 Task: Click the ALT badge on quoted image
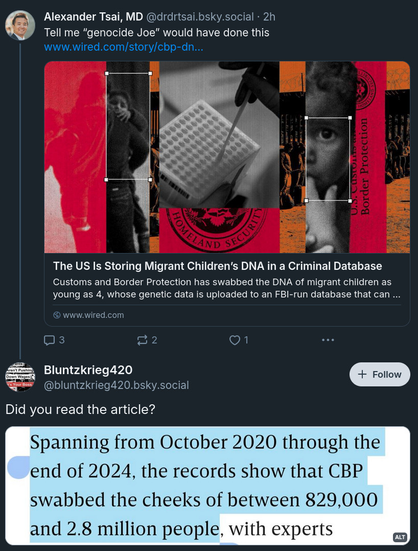click(400, 537)
